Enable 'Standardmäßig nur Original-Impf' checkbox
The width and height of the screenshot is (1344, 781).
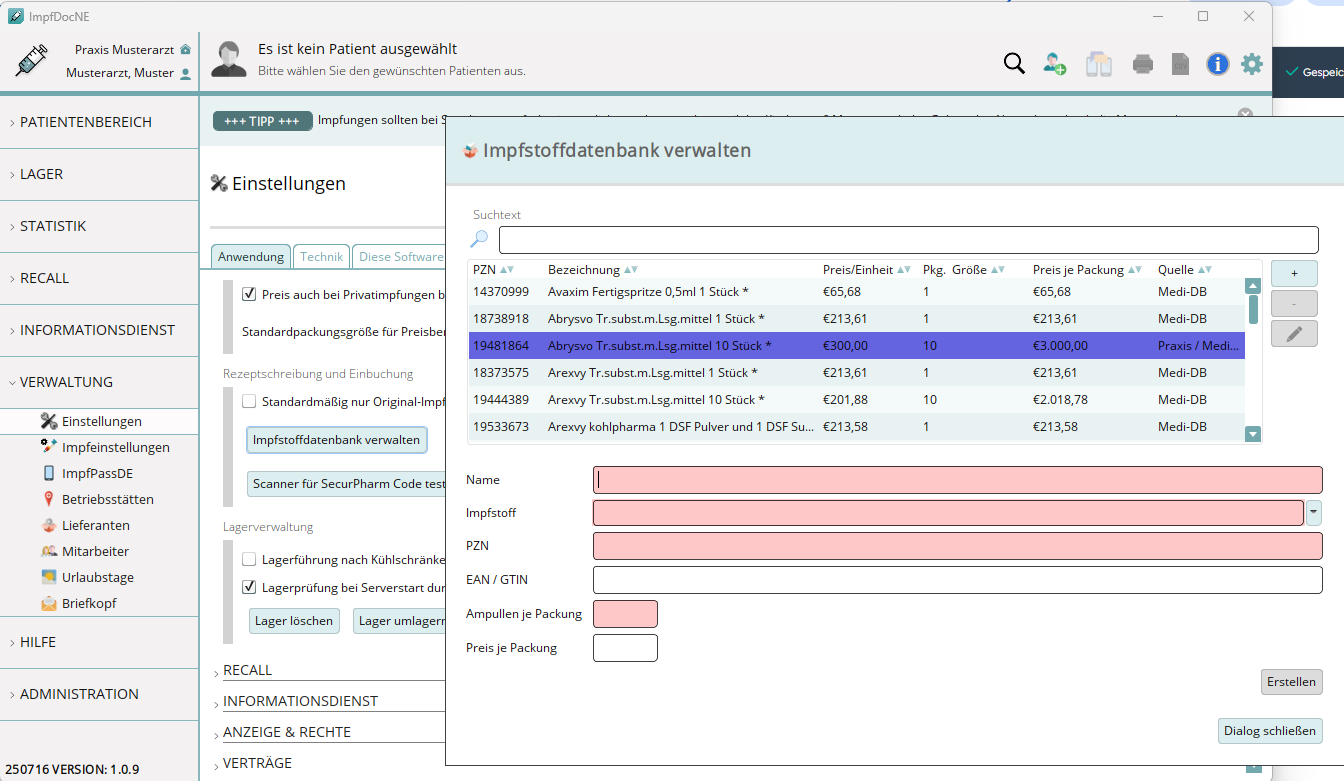pyautogui.click(x=249, y=401)
